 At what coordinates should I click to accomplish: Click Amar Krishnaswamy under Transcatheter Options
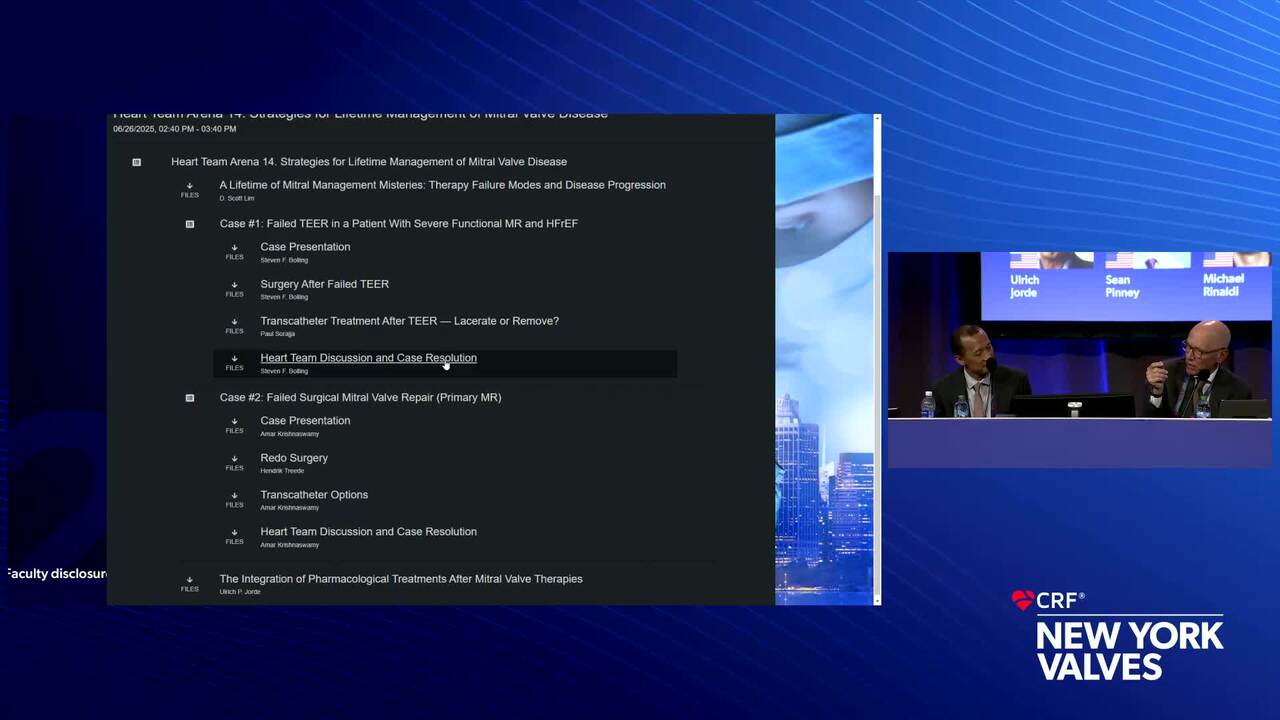tap(290, 508)
